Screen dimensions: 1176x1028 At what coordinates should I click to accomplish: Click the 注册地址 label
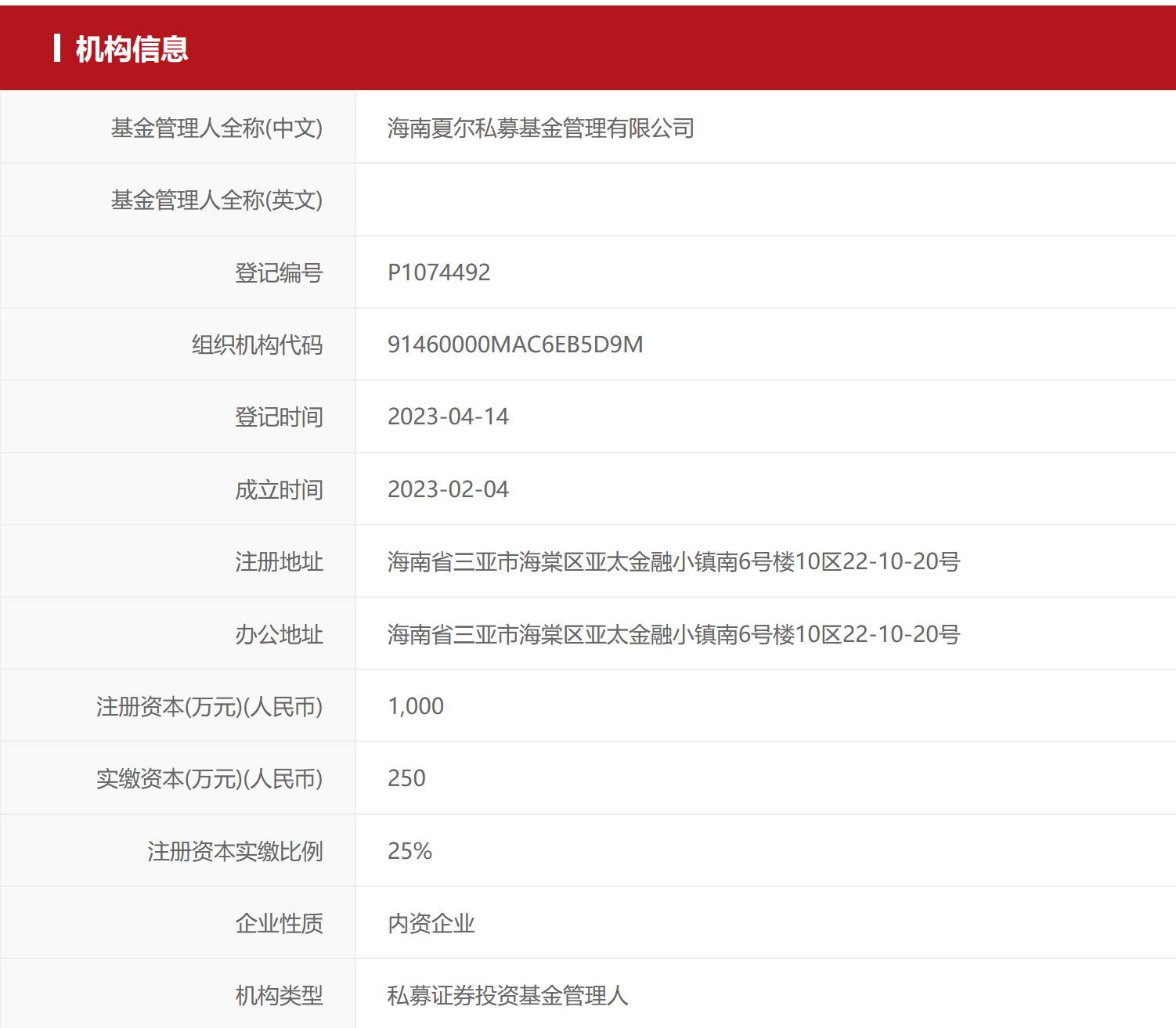point(279,561)
